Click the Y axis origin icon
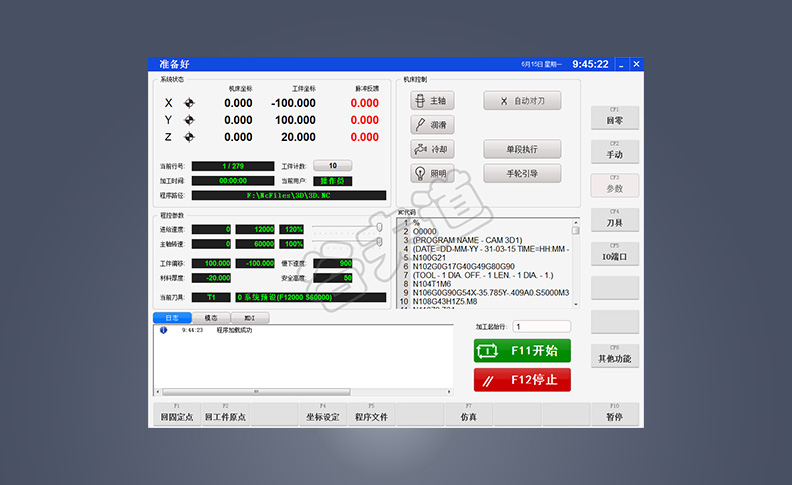The image size is (792, 485). click(189, 120)
